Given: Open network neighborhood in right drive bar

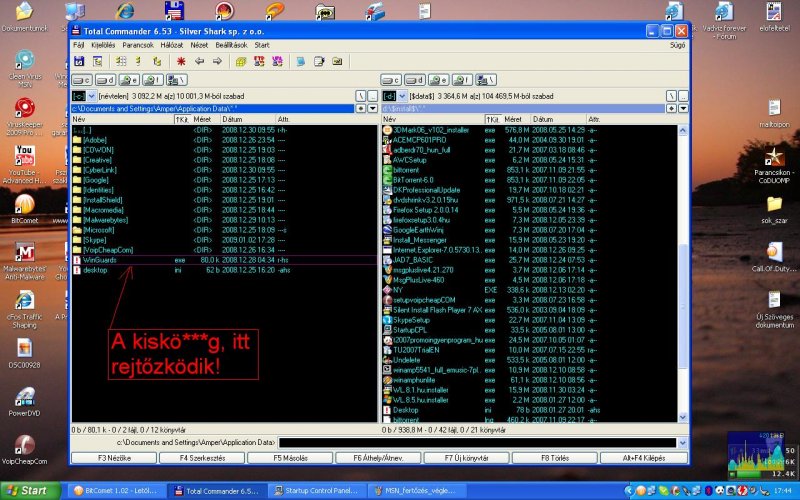Looking at the screenshot, I should click(x=486, y=80).
